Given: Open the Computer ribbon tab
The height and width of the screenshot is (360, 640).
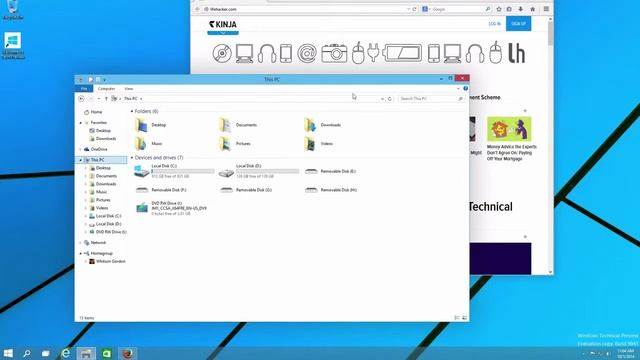Looking at the screenshot, I should click(x=106, y=89).
